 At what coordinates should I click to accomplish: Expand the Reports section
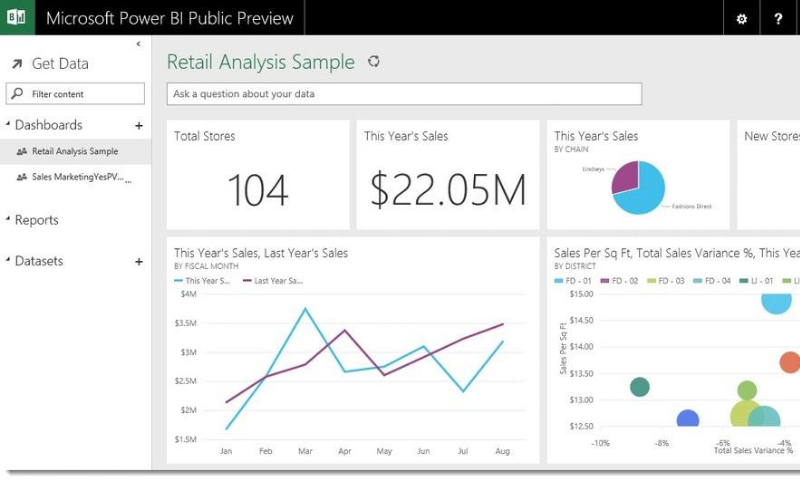pos(8,219)
